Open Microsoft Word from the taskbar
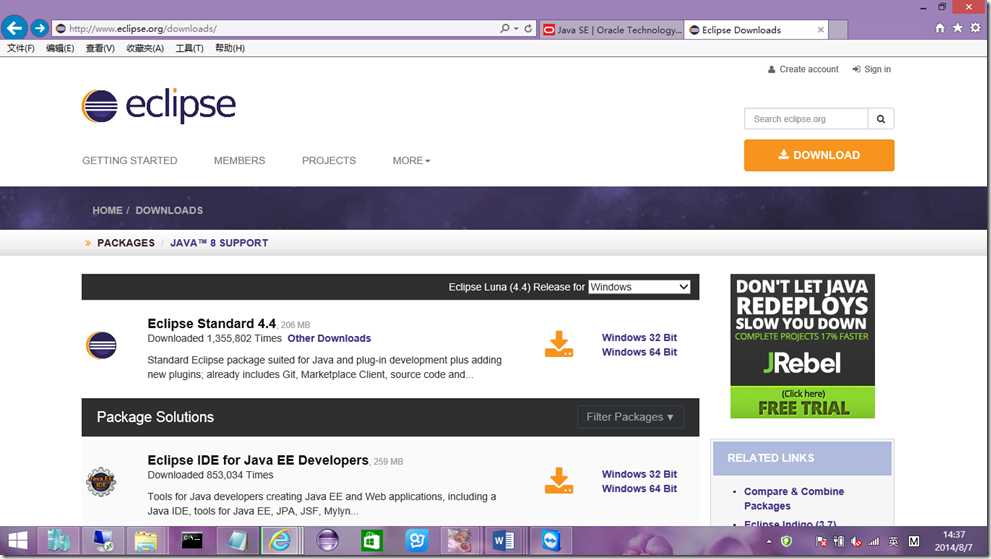This screenshot has height=559, width=991. [x=504, y=541]
